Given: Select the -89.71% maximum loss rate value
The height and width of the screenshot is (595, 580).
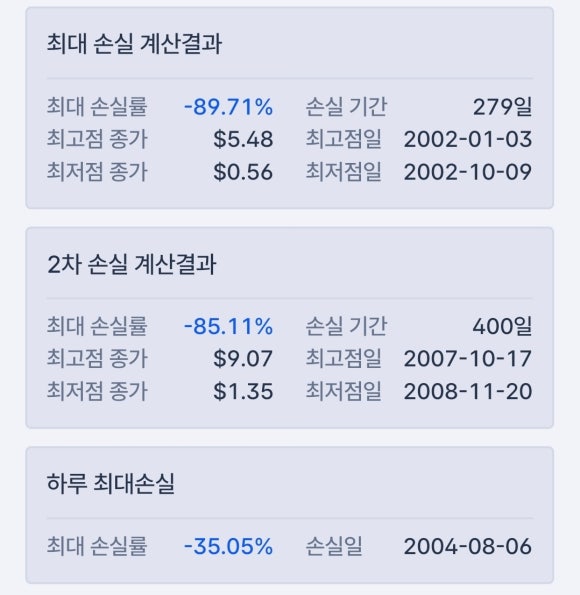Looking at the screenshot, I should (x=229, y=107).
